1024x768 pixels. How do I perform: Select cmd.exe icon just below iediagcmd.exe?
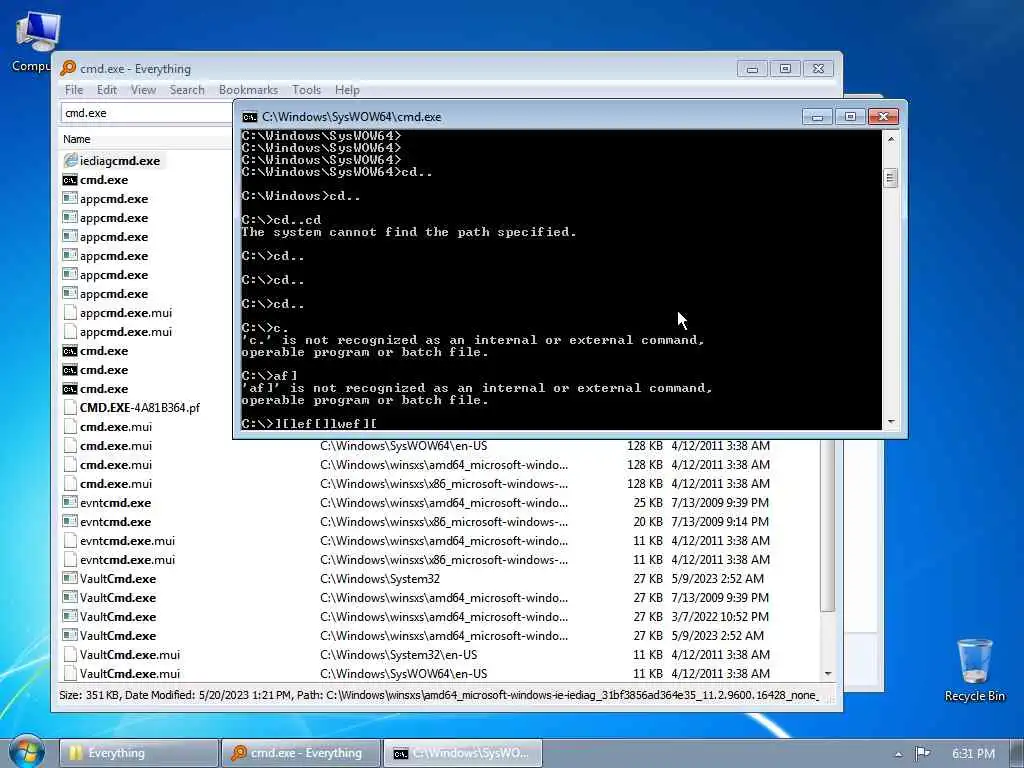click(70, 180)
